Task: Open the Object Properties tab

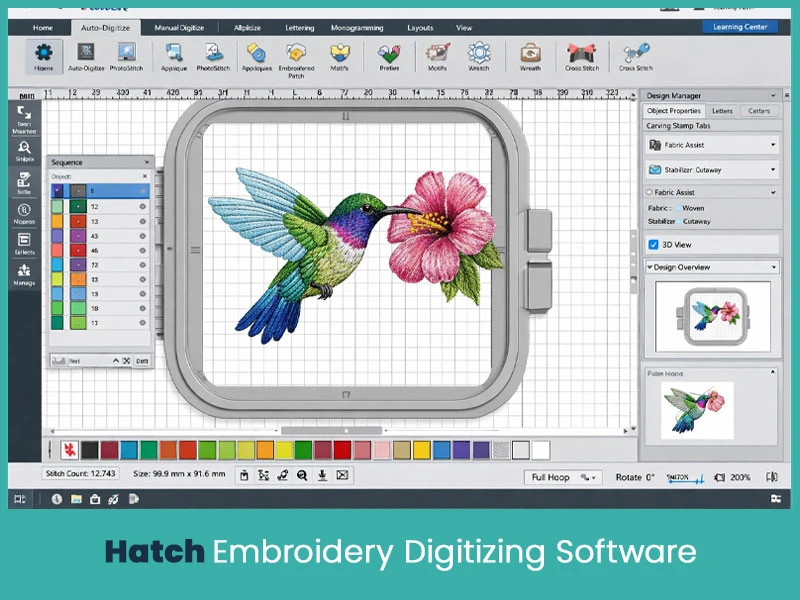Action: click(673, 111)
